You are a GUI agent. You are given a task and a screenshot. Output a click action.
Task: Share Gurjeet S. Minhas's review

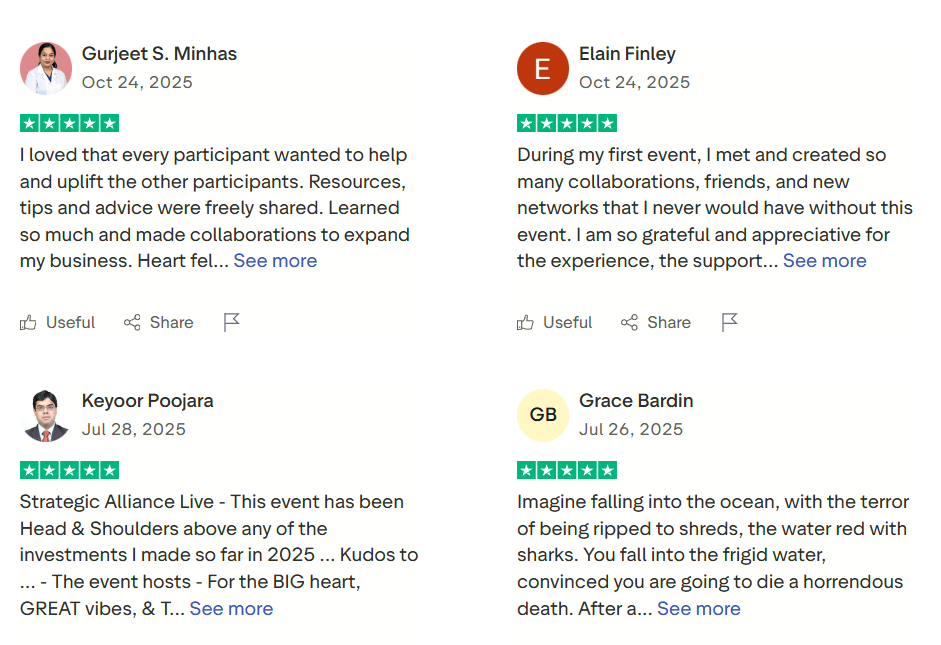click(158, 323)
